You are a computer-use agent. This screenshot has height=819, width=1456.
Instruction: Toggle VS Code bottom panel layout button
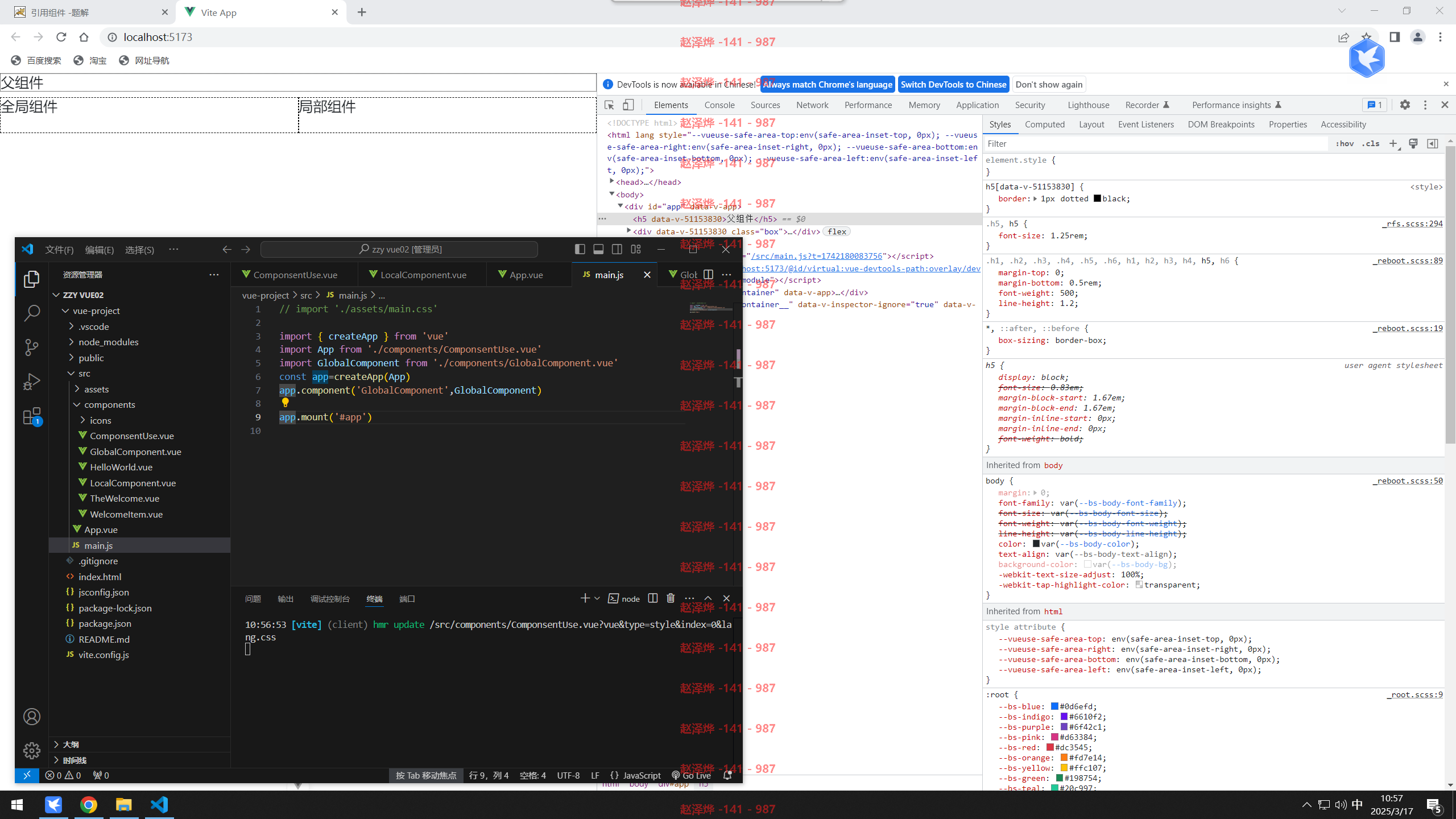598,249
